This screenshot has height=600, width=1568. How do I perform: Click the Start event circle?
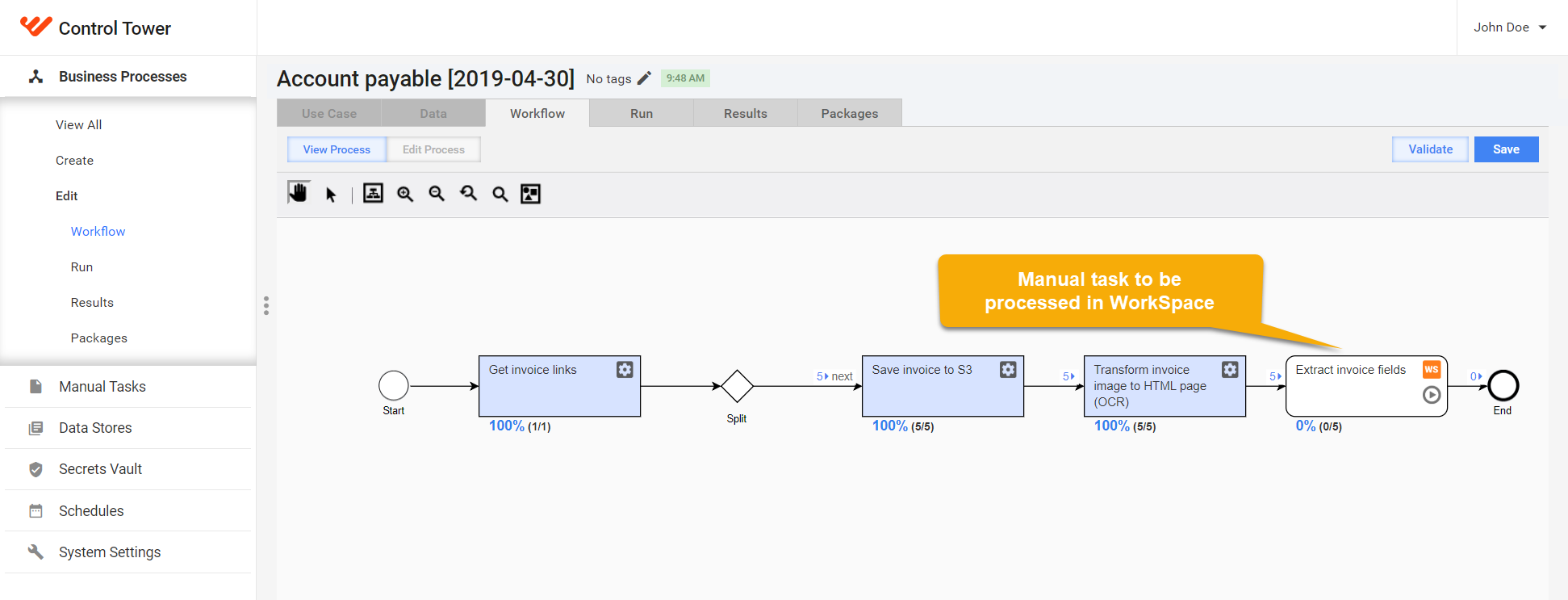click(x=394, y=386)
